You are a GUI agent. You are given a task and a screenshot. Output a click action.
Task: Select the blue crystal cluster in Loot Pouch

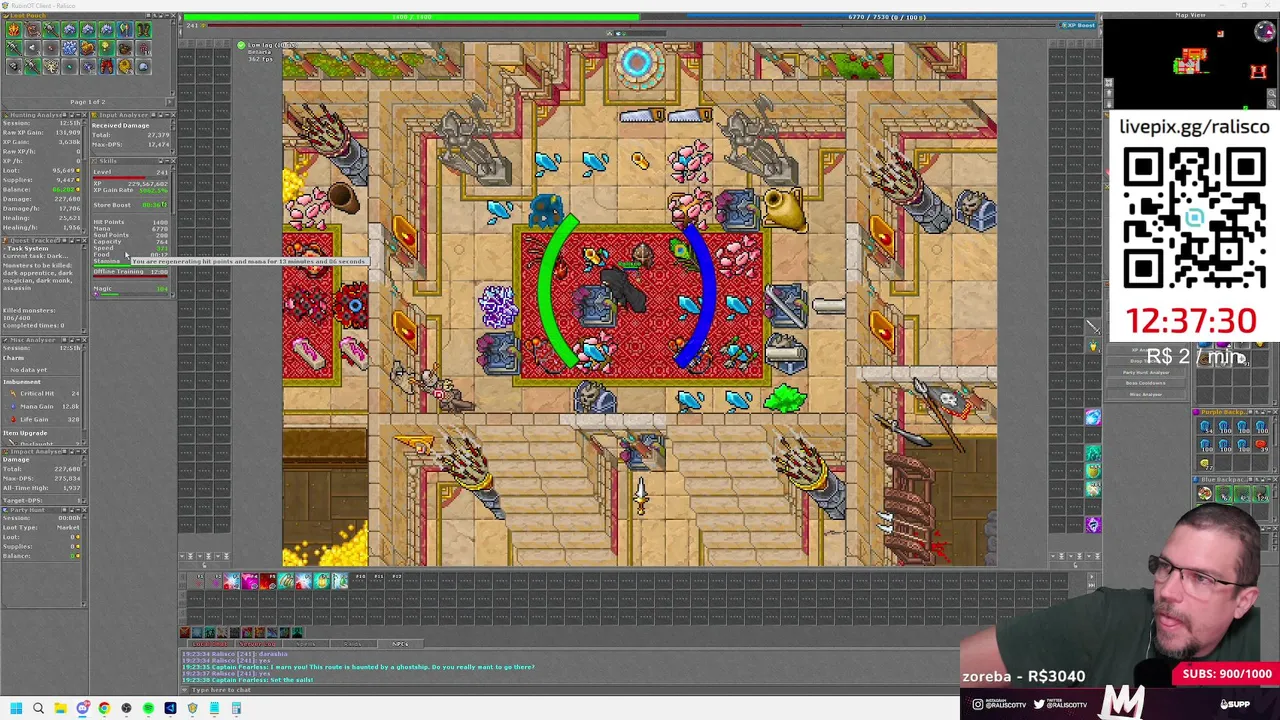(69, 47)
